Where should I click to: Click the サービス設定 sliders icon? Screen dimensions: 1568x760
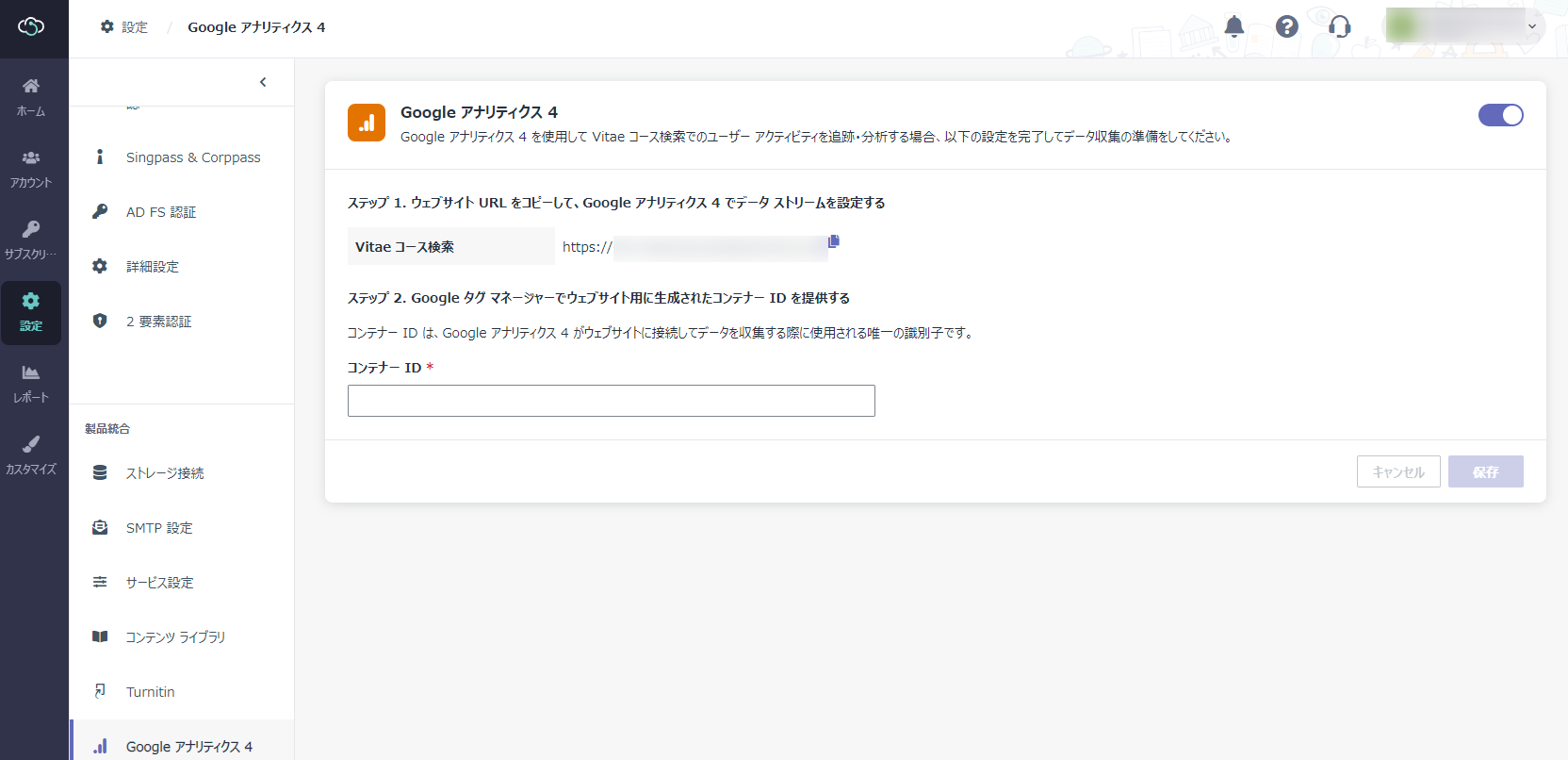coord(100,582)
